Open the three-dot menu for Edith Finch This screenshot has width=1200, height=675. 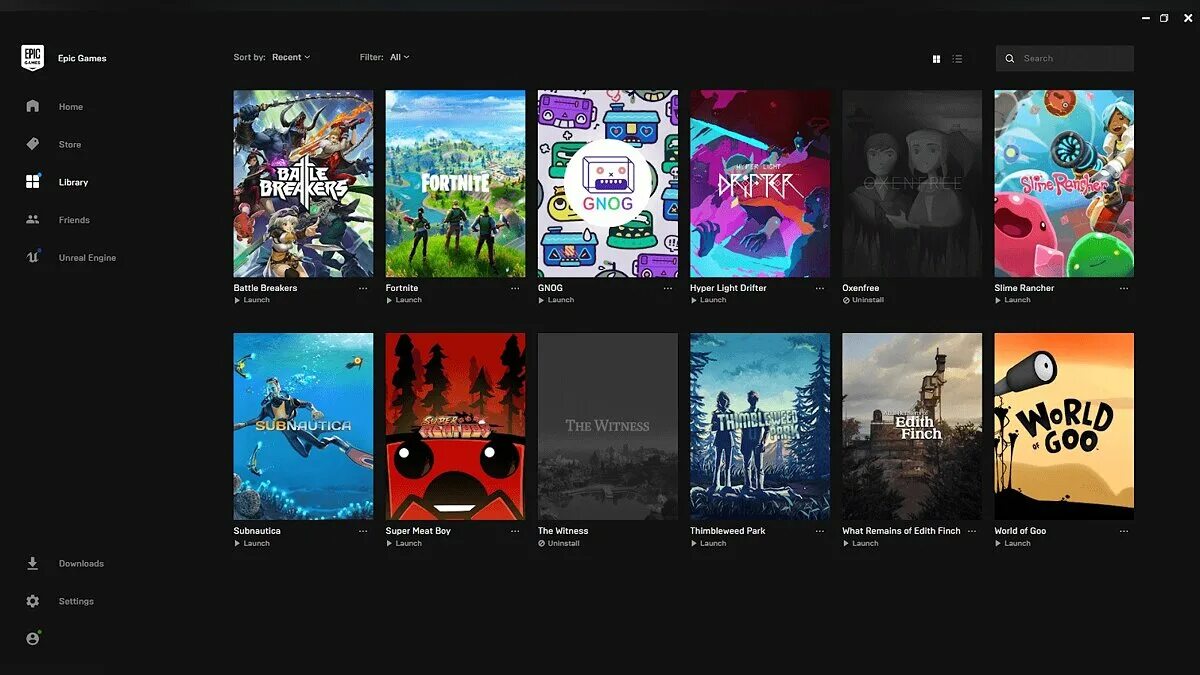971,531
